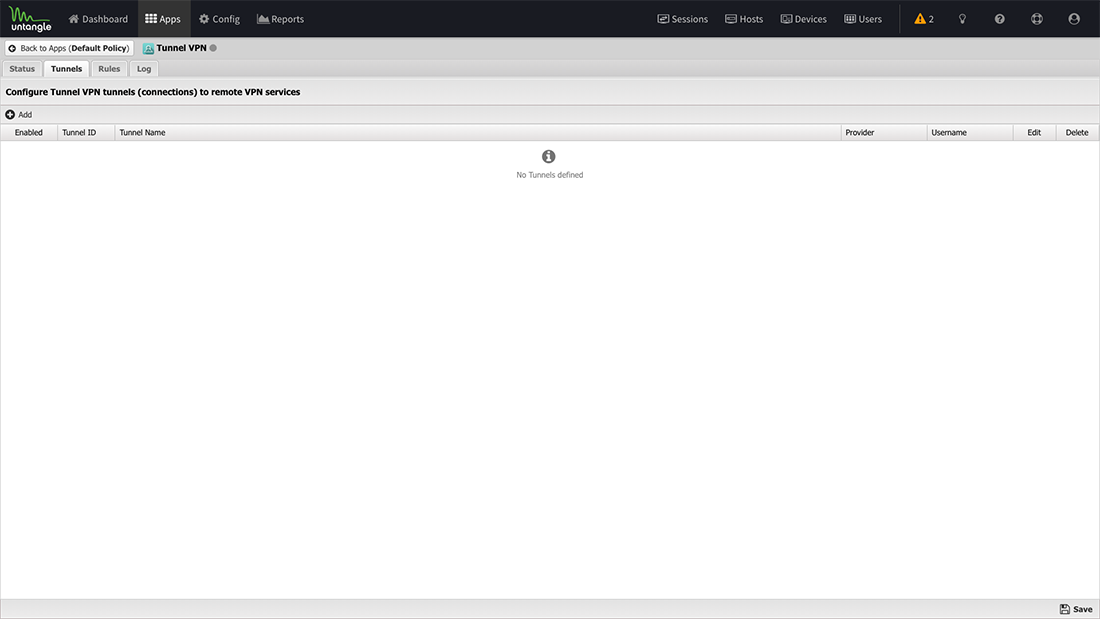Click the 'No Tunnels defined' message
Viewport: 1100px width, 619px height.
[549, 175]
